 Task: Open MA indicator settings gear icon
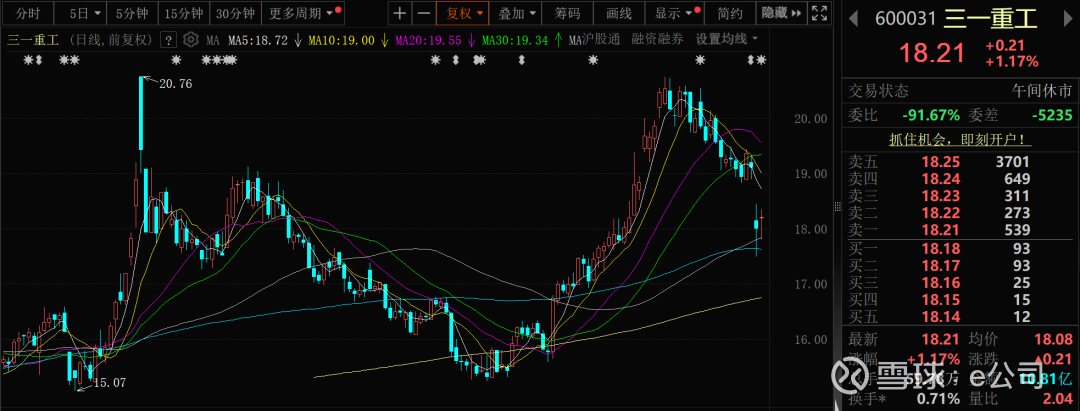tap(191, 40)
